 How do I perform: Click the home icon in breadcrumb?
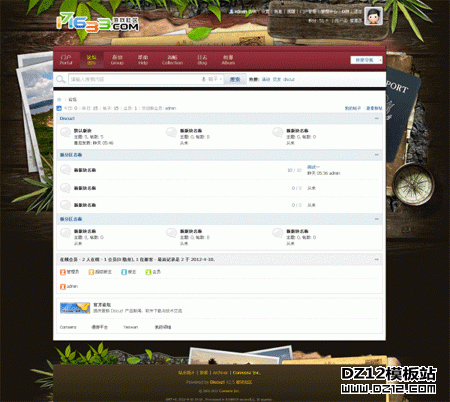(59, 99)
